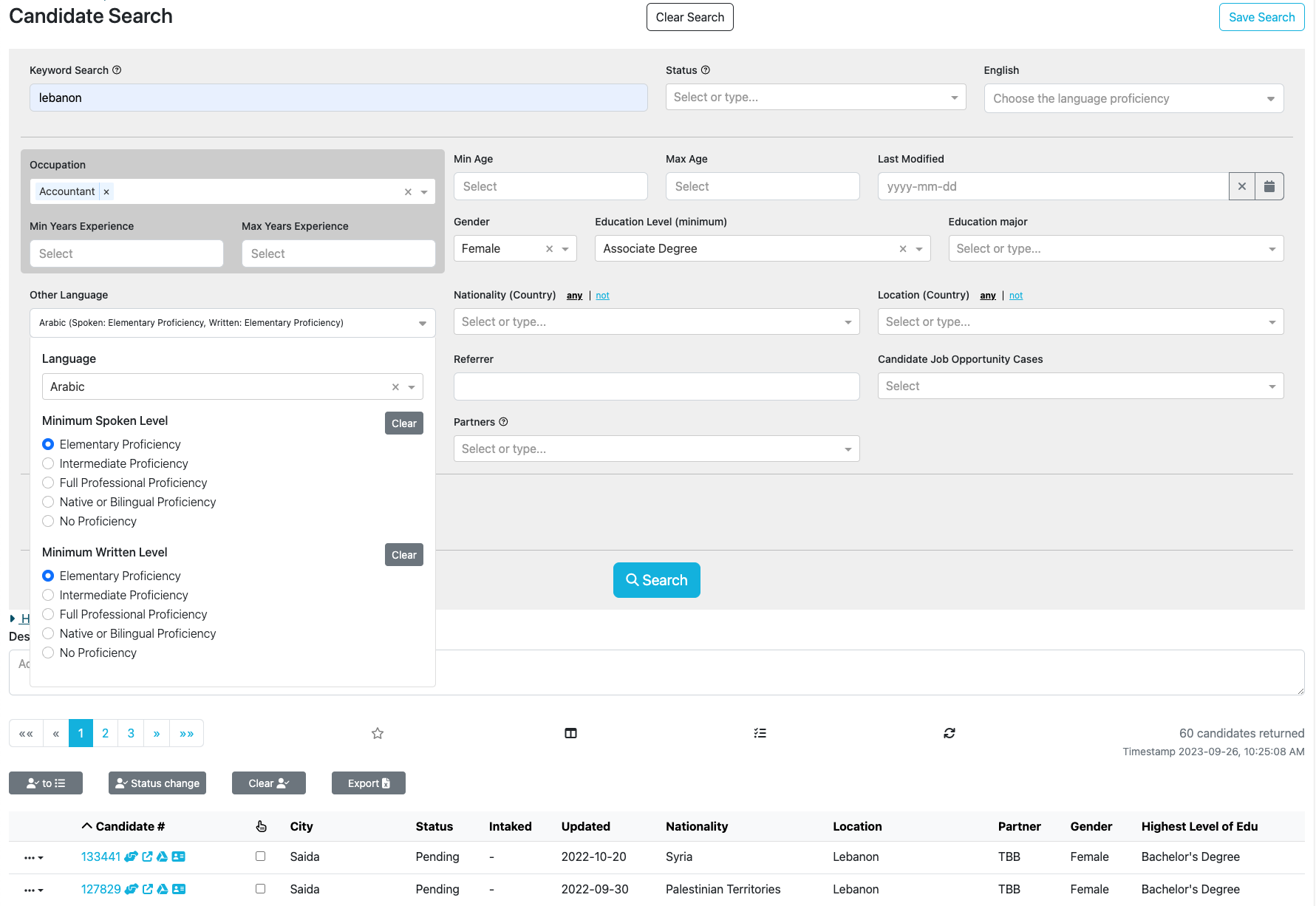
Task: Tick the checkbox for candidate 133441
Action: click(260, 856)
